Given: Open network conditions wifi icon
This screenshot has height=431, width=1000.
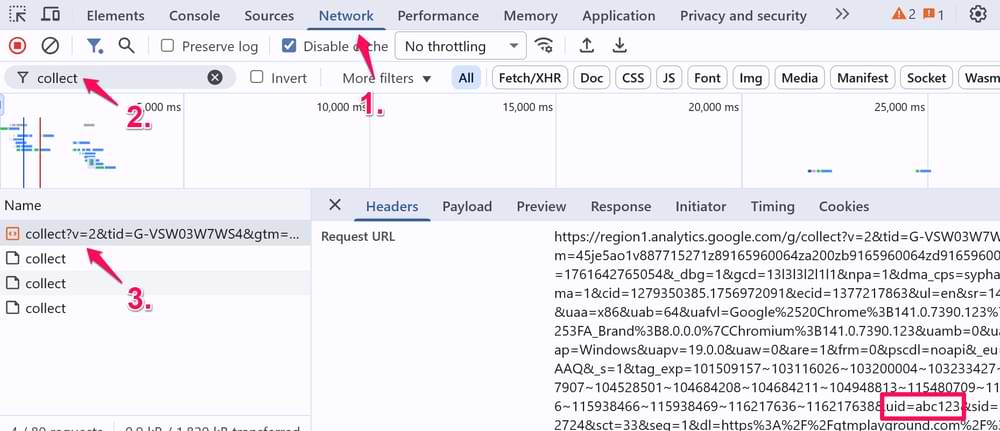Looking at the screenshot, I should tap(544, 46).
